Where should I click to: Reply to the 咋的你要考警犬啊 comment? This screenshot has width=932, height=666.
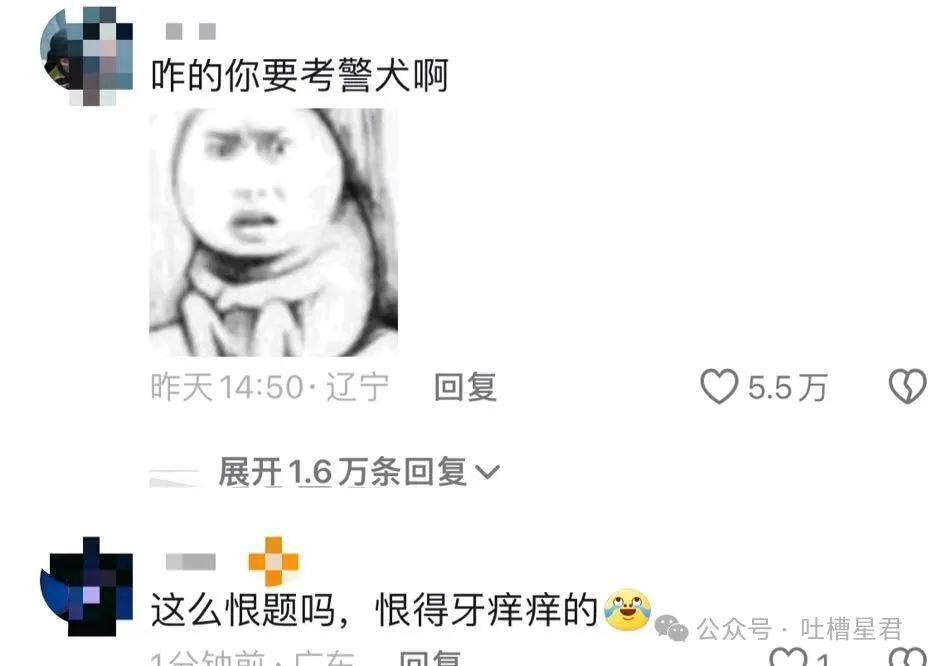point(465,387)
